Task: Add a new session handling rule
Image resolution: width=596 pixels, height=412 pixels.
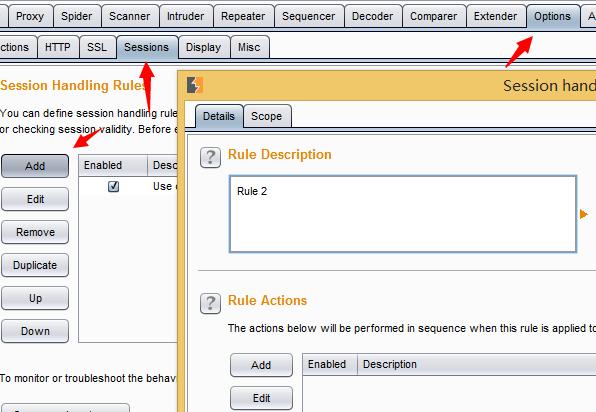Action: [35, 166]
